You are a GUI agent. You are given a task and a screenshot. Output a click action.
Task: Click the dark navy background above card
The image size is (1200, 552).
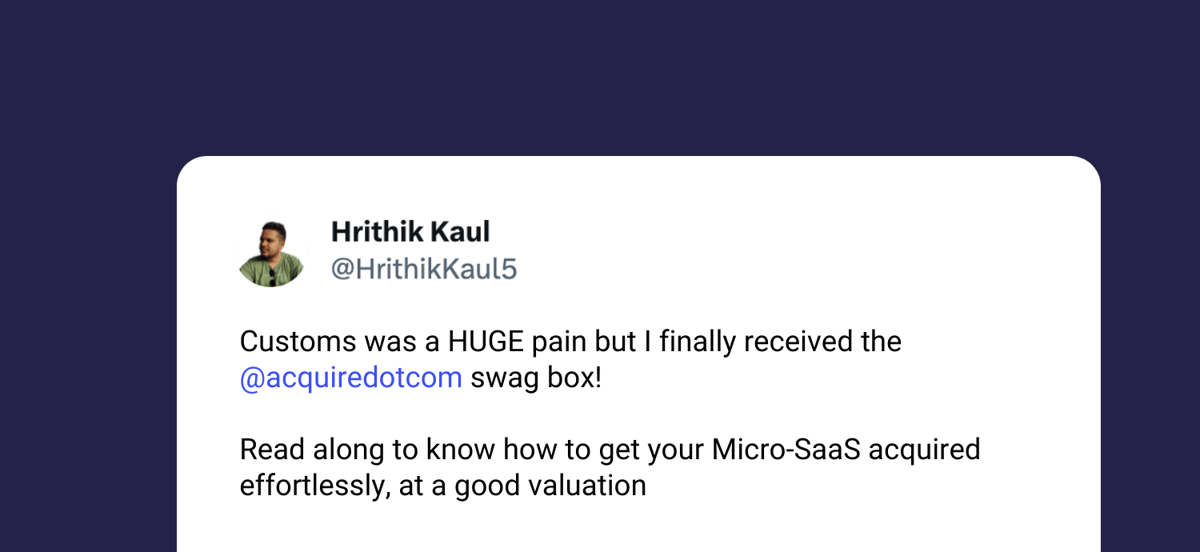tap(600, 75)
